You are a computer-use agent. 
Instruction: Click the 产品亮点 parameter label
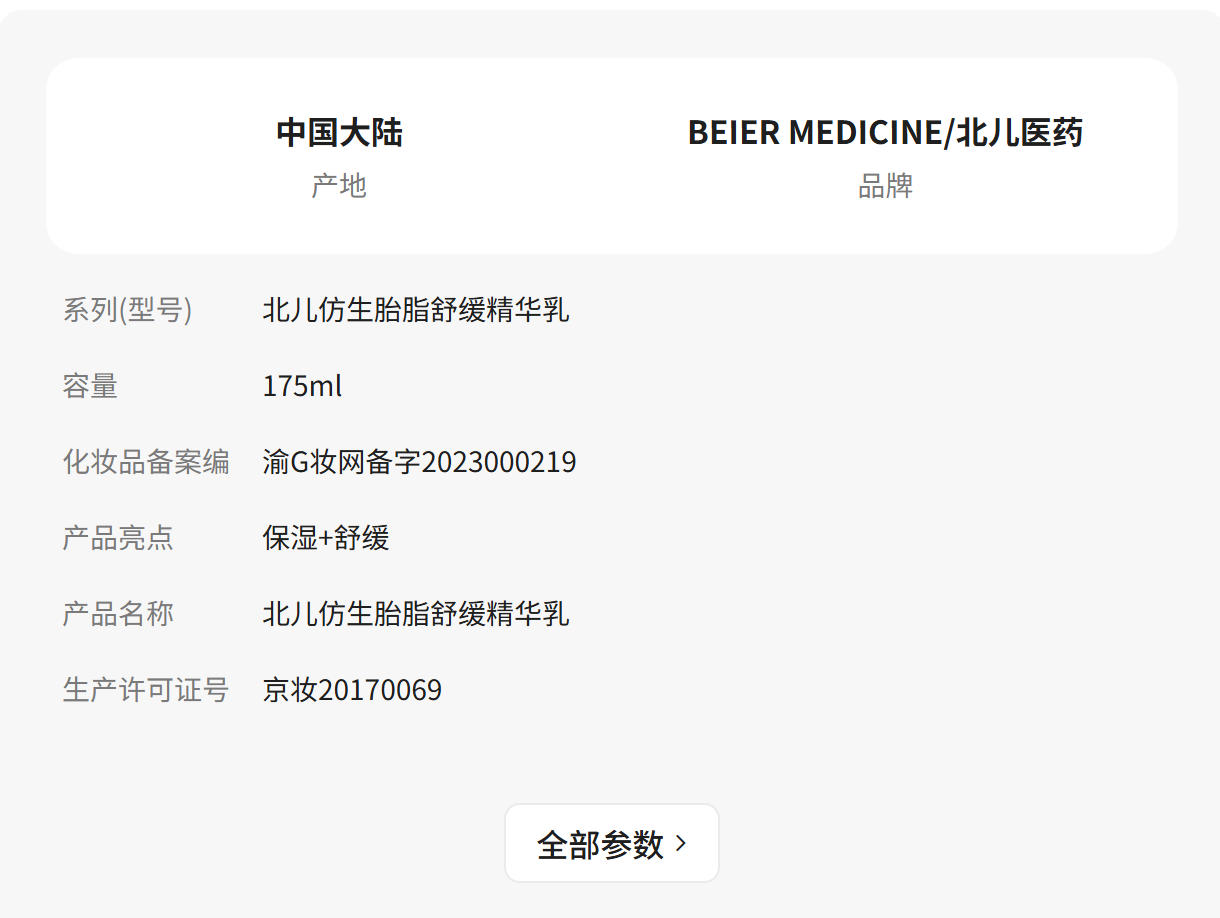[118, 538]
